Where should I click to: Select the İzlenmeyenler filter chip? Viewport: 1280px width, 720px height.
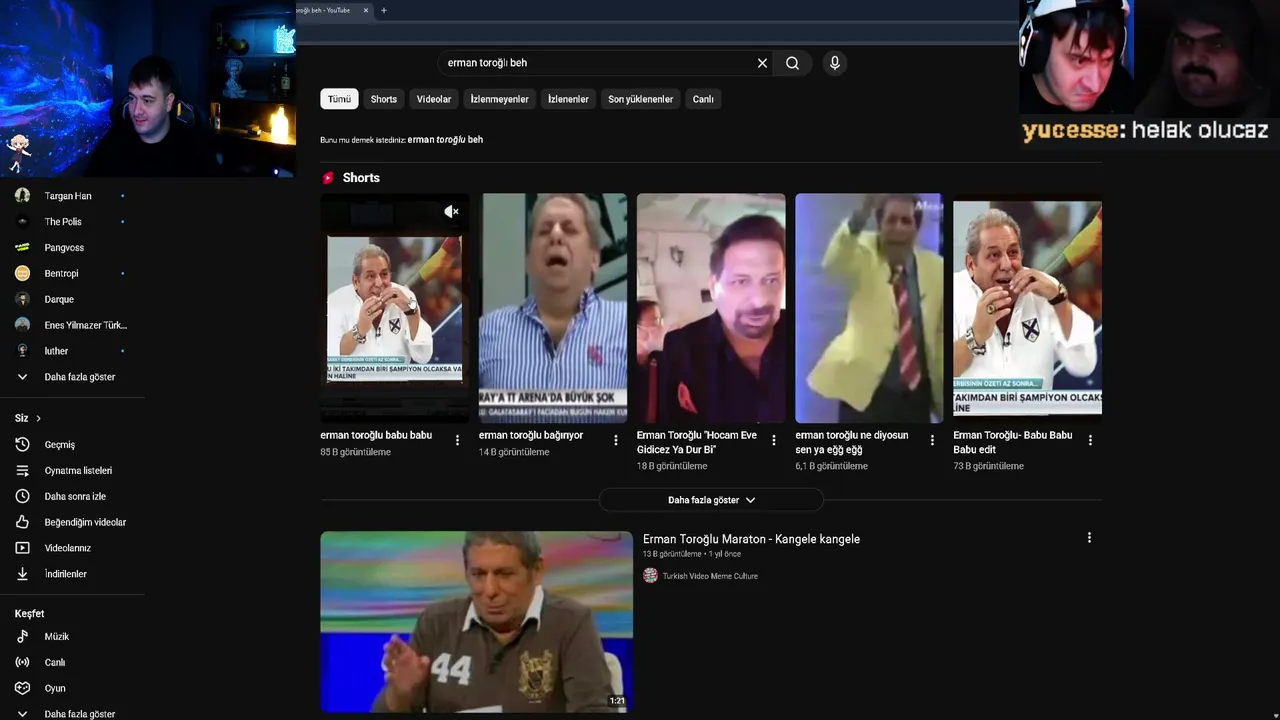tap(499, 99)
